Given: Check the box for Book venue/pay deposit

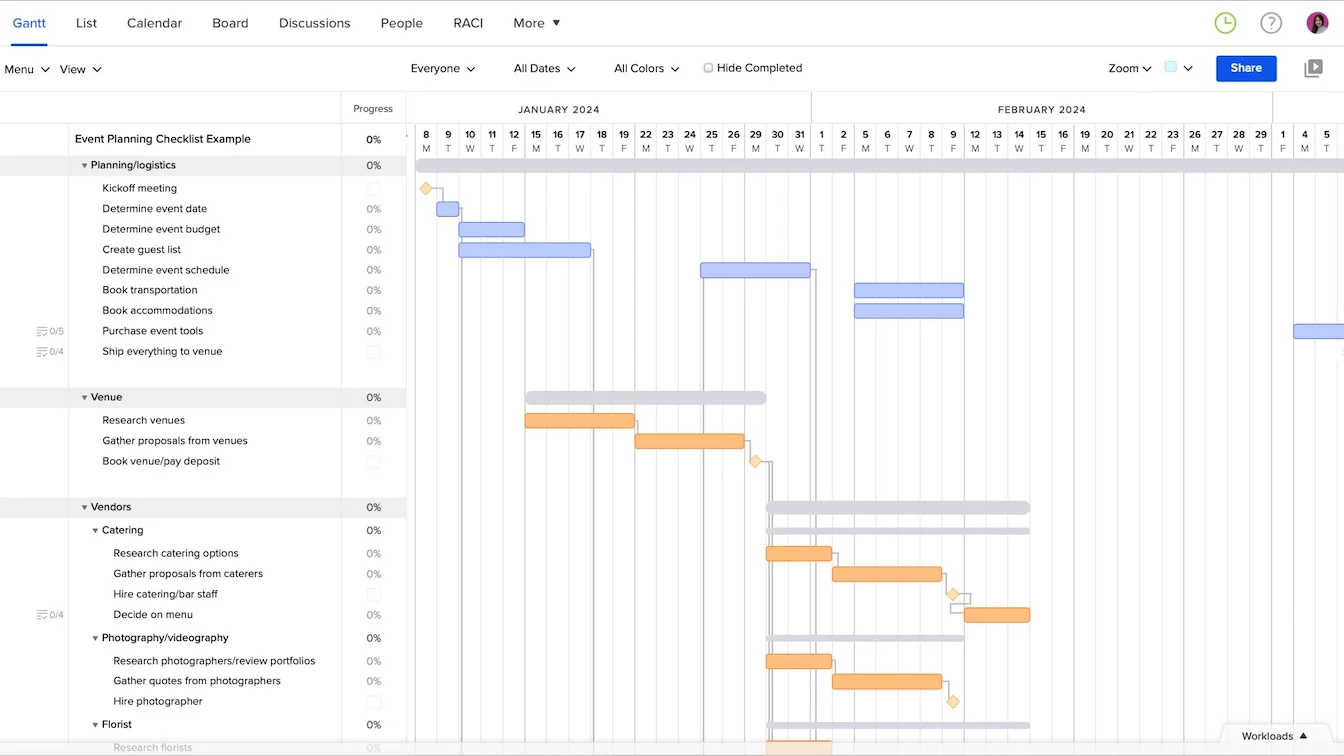Looking at the screenshot, I should (374, 461).
